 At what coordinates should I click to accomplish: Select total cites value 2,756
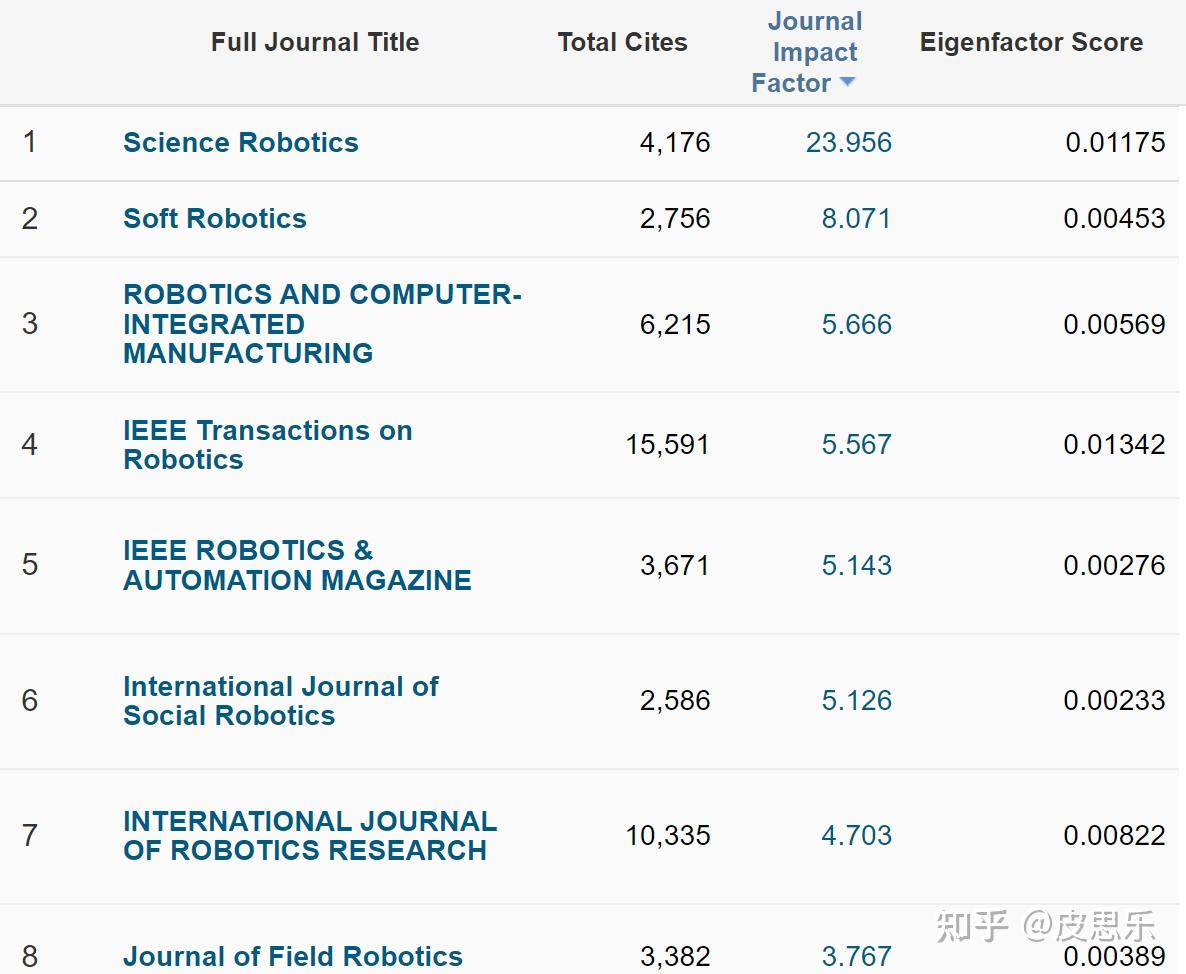[x=675, y=219]
